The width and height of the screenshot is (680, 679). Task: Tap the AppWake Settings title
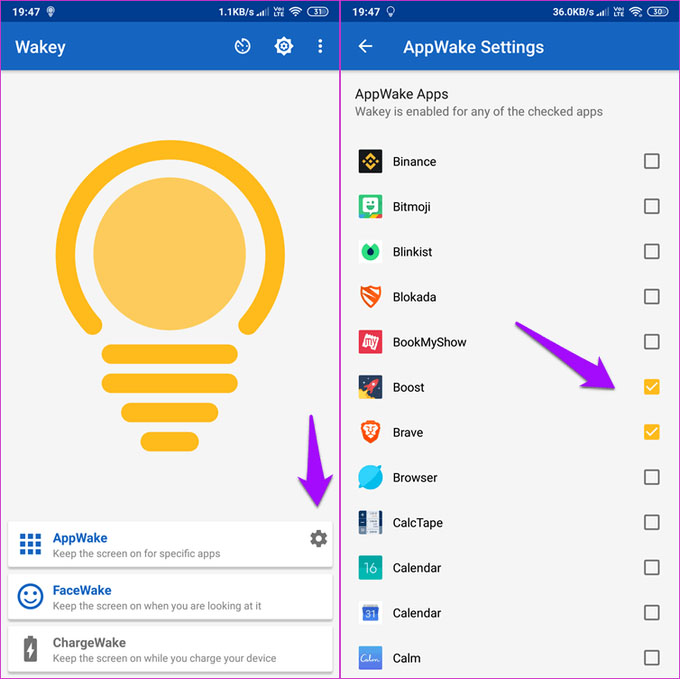click(473, 47)
